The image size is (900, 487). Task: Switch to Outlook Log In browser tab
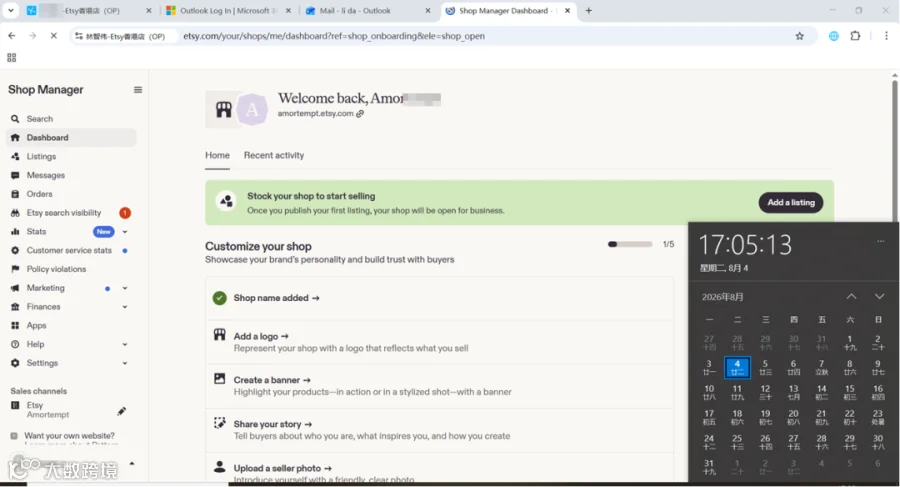228,11
